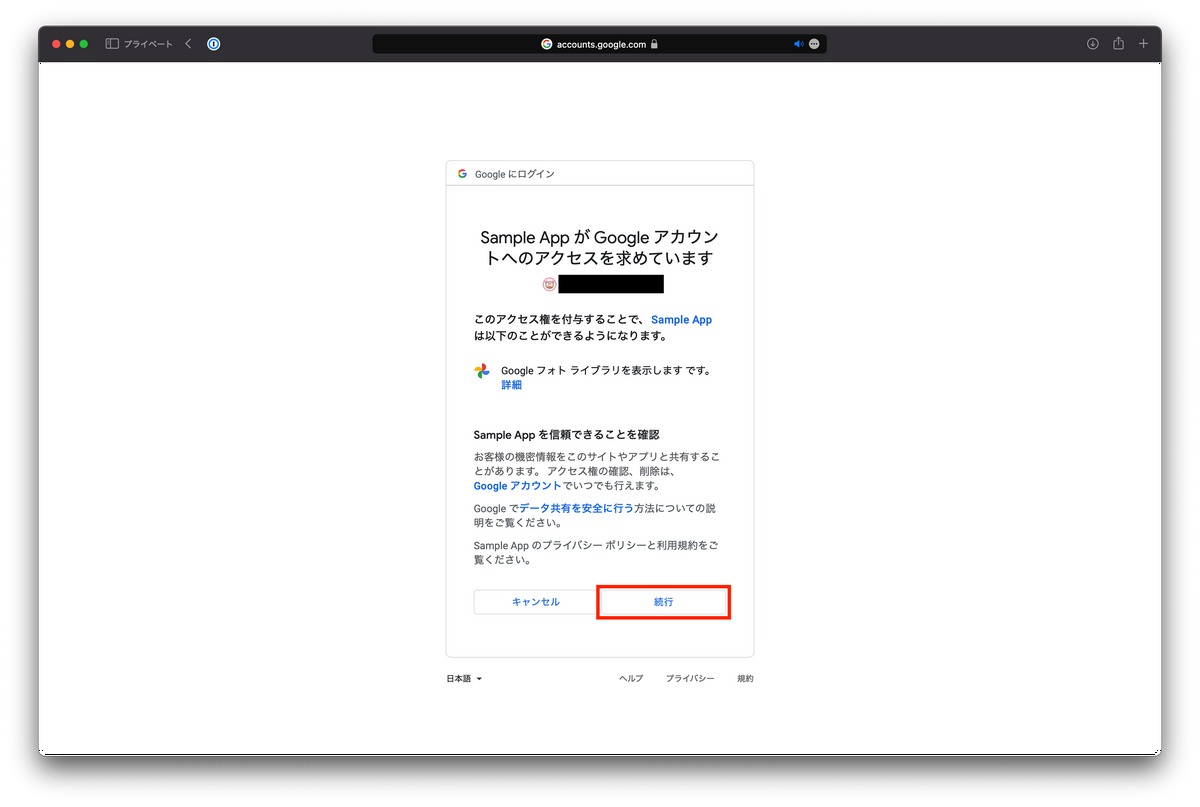The image size is (1200, 807).
Task: Open the 1Password extension icon
Action: [214, 44]
